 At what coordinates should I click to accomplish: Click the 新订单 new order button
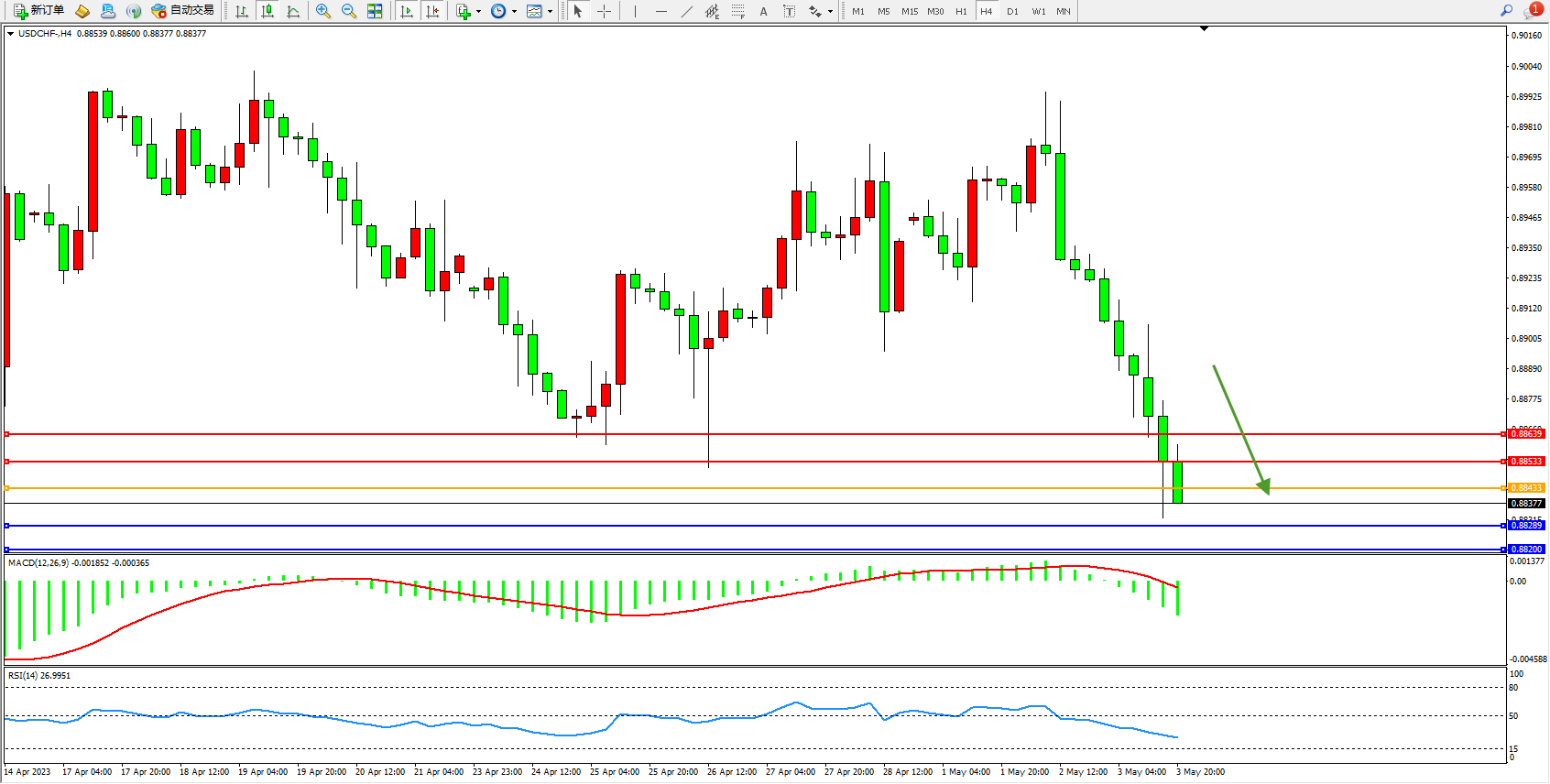coord(39,11)
